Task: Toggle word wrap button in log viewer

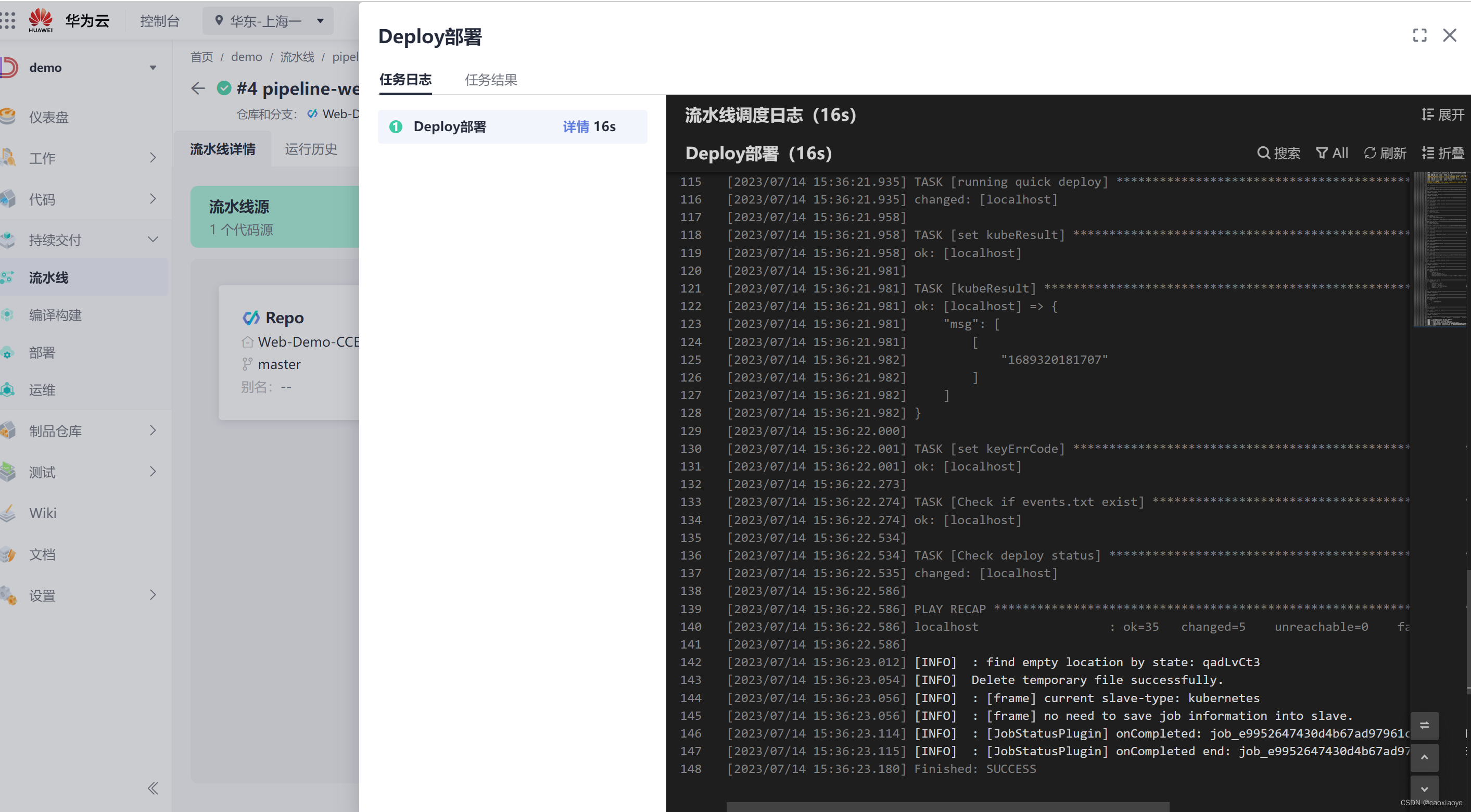Action: (x=1424, y=725)
